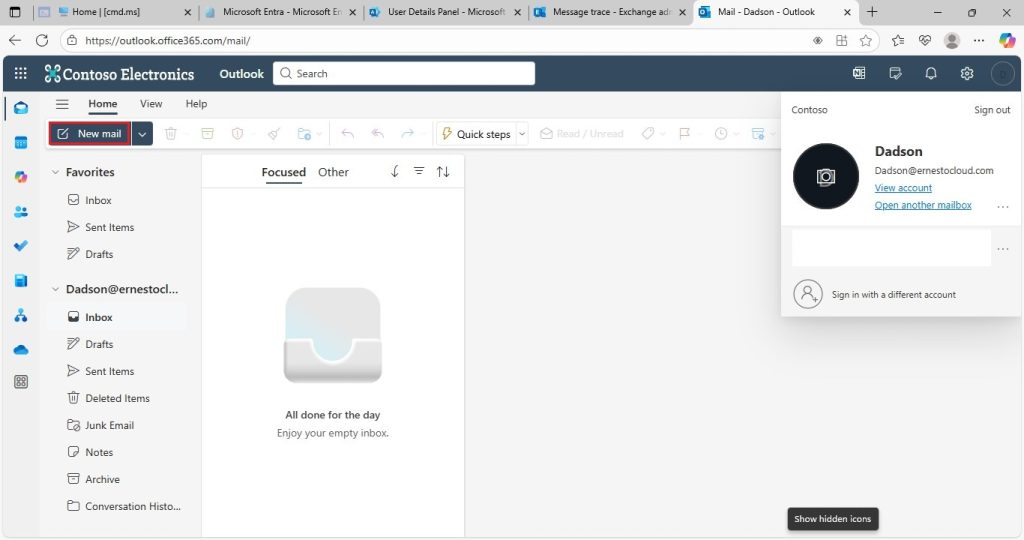The image size is (1024, 540).
Task: Open the Settings gear in Outlook header
Action: pos(967,73)
